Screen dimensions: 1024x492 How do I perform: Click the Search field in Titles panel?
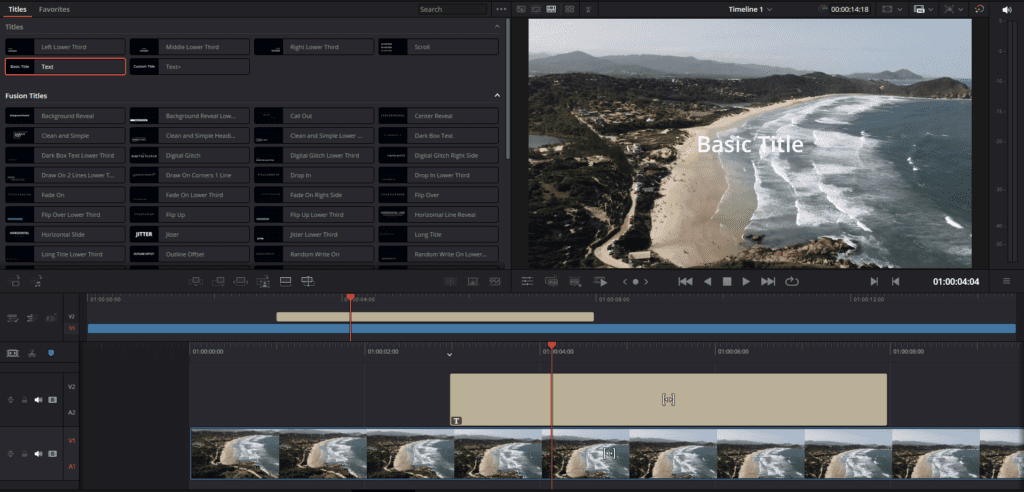[x=453, y=9]
